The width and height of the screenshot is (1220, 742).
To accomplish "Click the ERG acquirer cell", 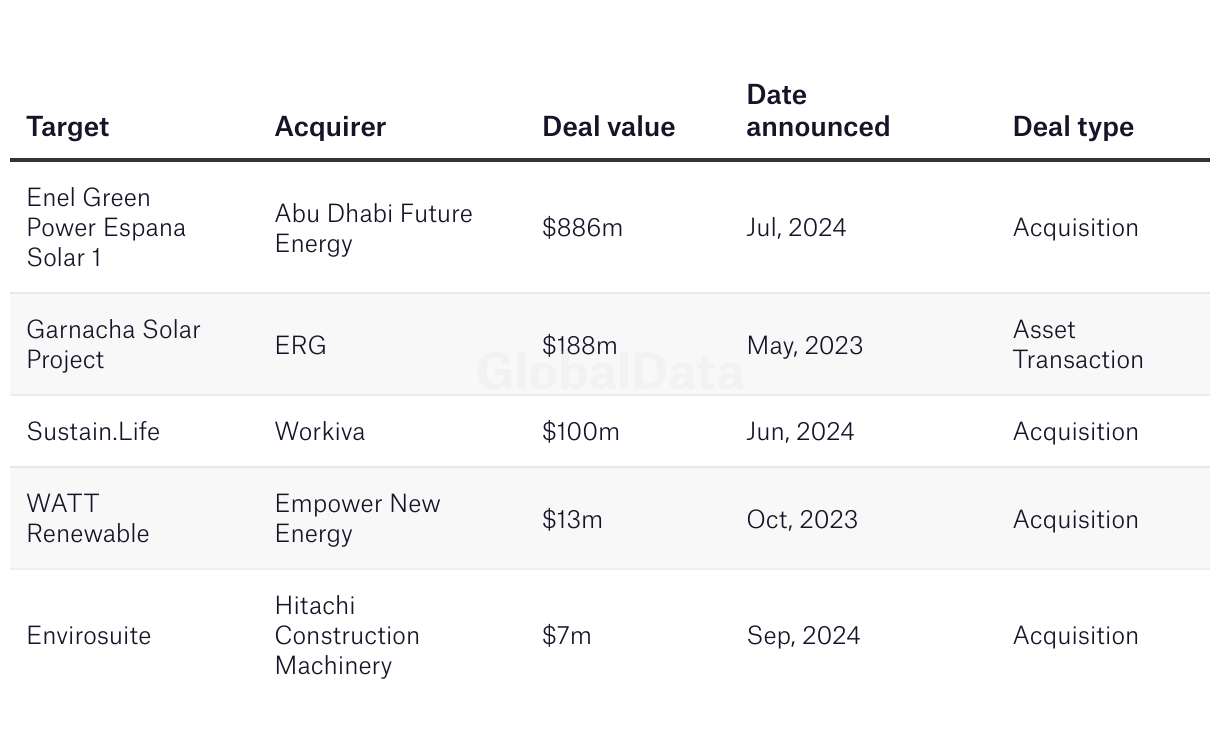I will pyautogui.click(x=301, y=345).
